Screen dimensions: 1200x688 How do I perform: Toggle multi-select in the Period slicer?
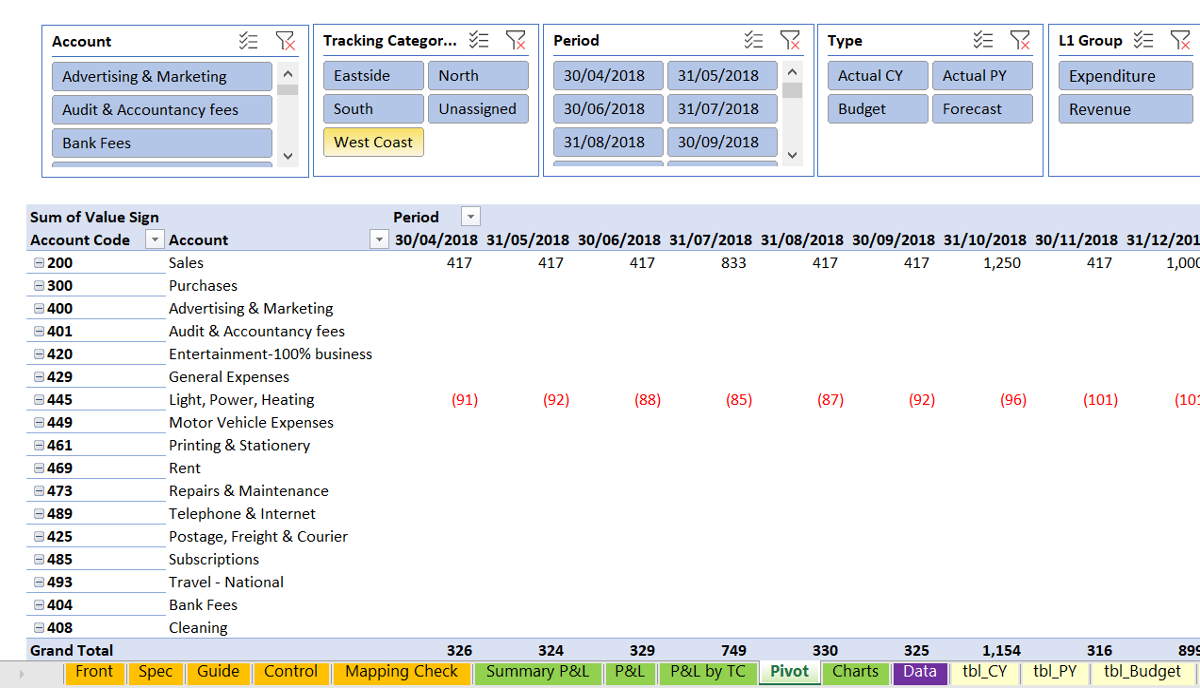pos(754,40)
